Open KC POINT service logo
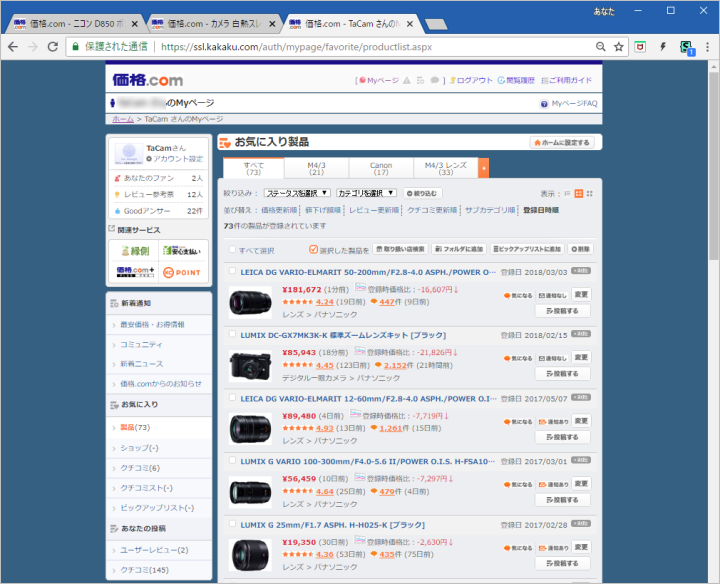This screenshot has width=720, height=584. tap(182, 272)
